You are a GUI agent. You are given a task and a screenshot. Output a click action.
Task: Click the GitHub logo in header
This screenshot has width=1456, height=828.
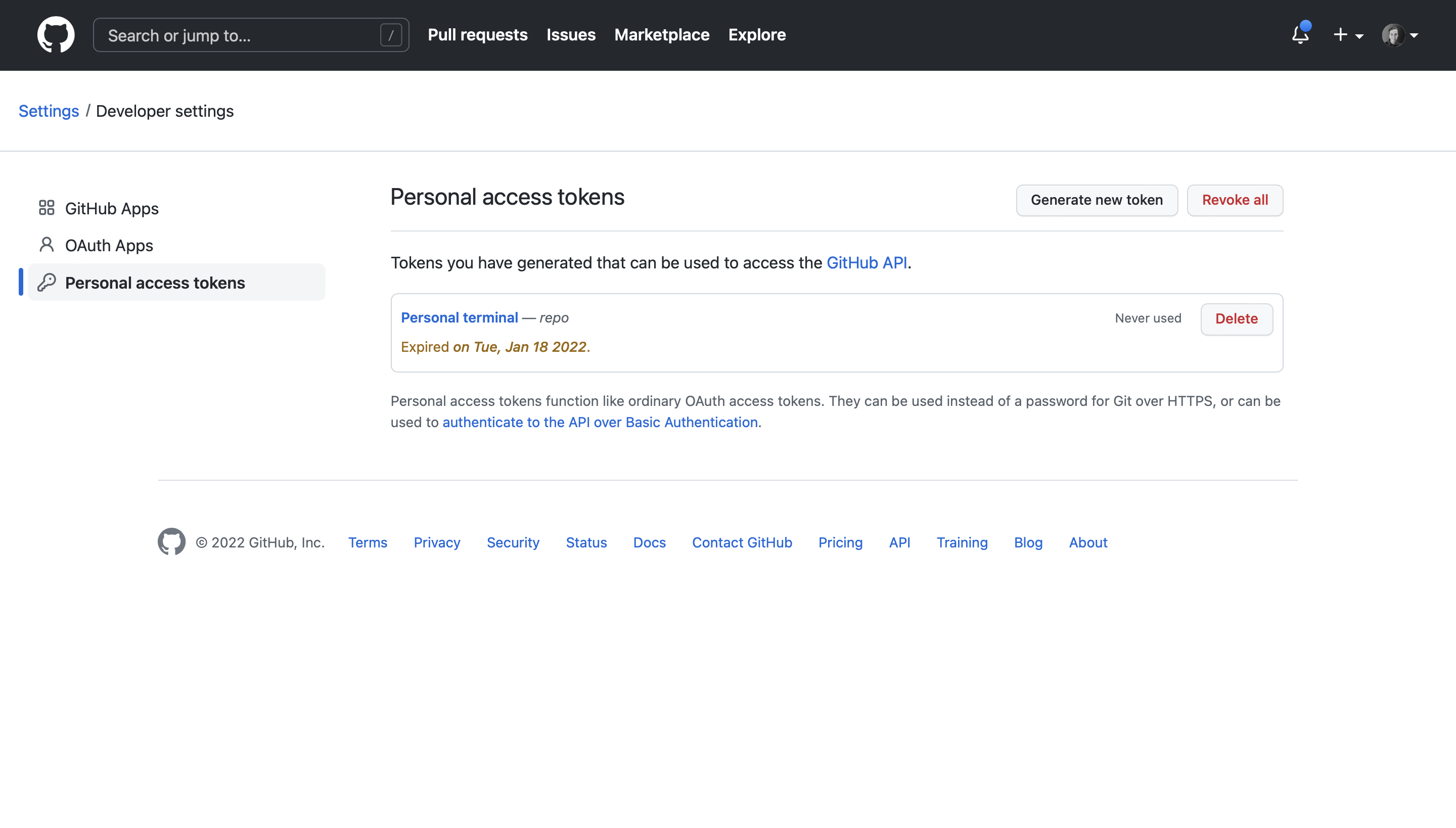56,35
